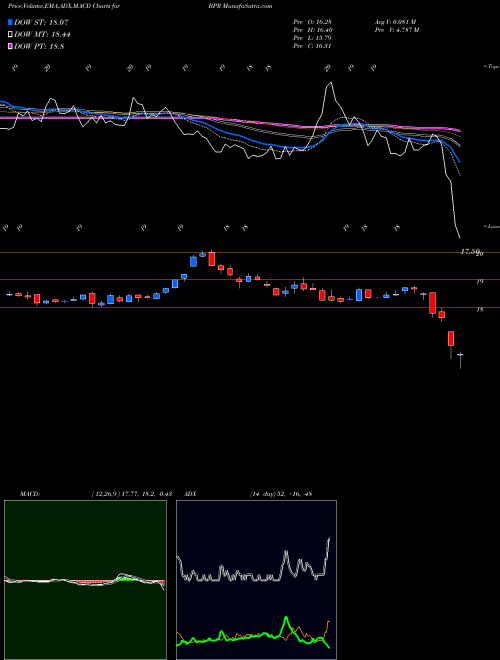Viewport: 500px width, 660px height.
Task: Click the 'ADX' panel title
Action: pos(191,494)
